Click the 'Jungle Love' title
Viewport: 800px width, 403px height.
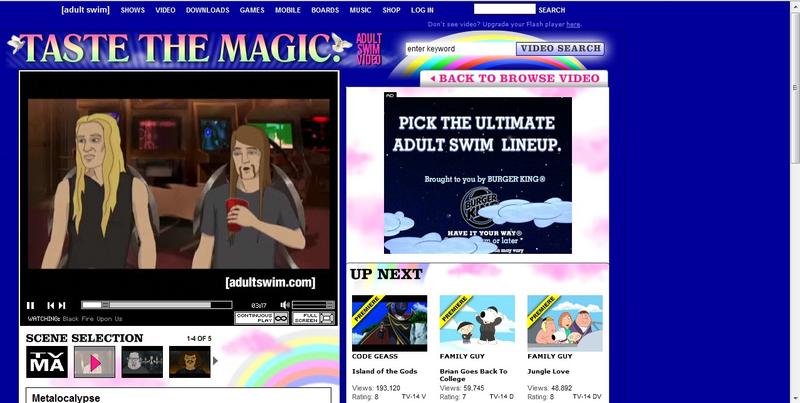548,371
